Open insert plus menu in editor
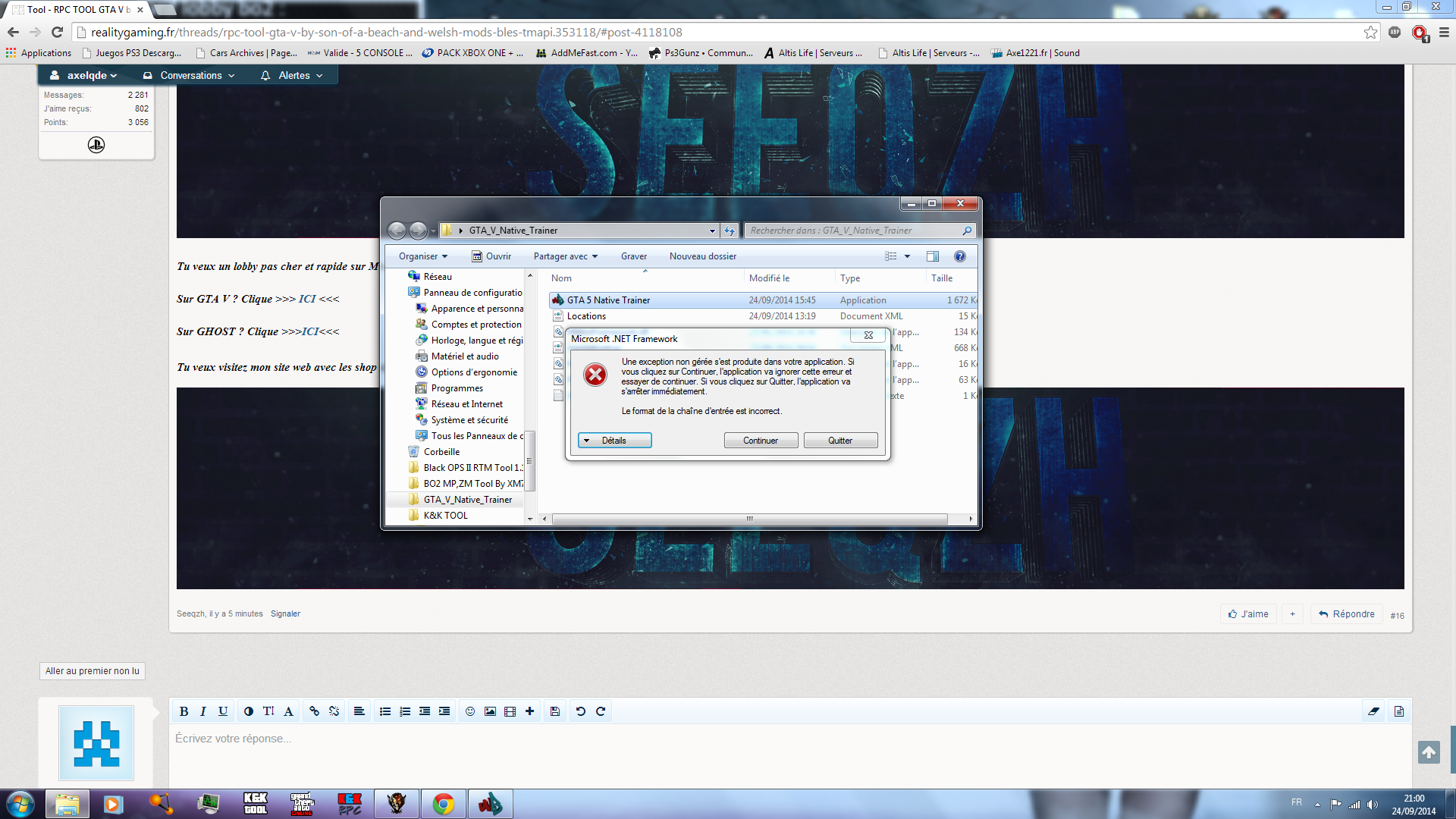Screen dimensions: 1456x819 pos(529,711)
